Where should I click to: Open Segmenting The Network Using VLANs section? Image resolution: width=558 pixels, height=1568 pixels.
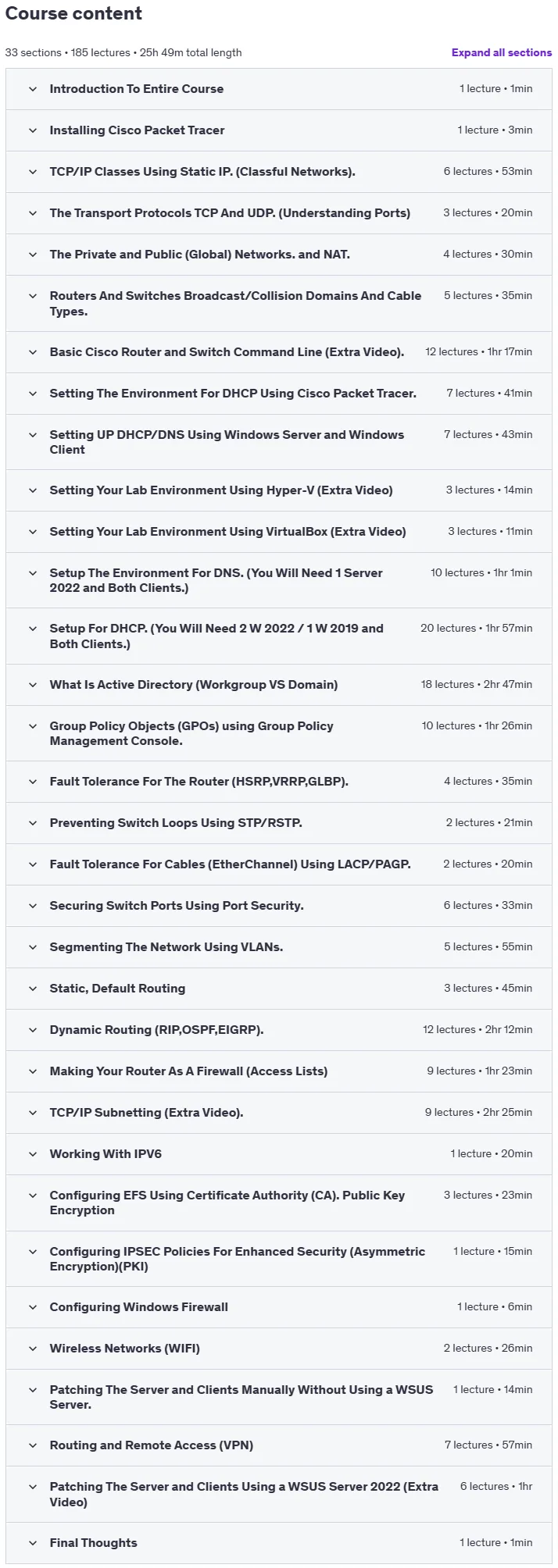point(279,947)
